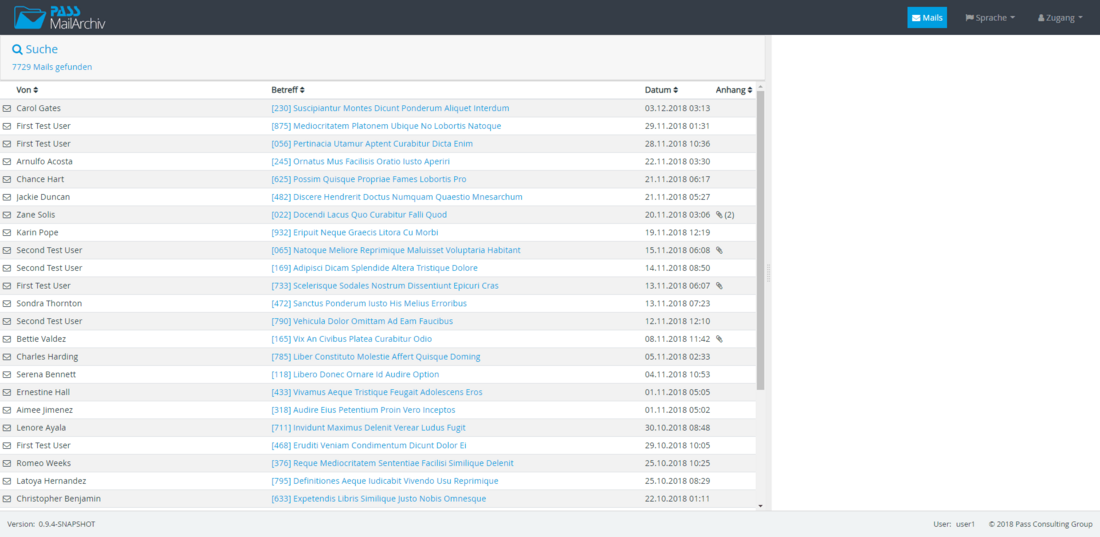Click the PASS MailArchiv logo
The width and height of the screenshot is (1100, 537).
click(x=60, y=17)
